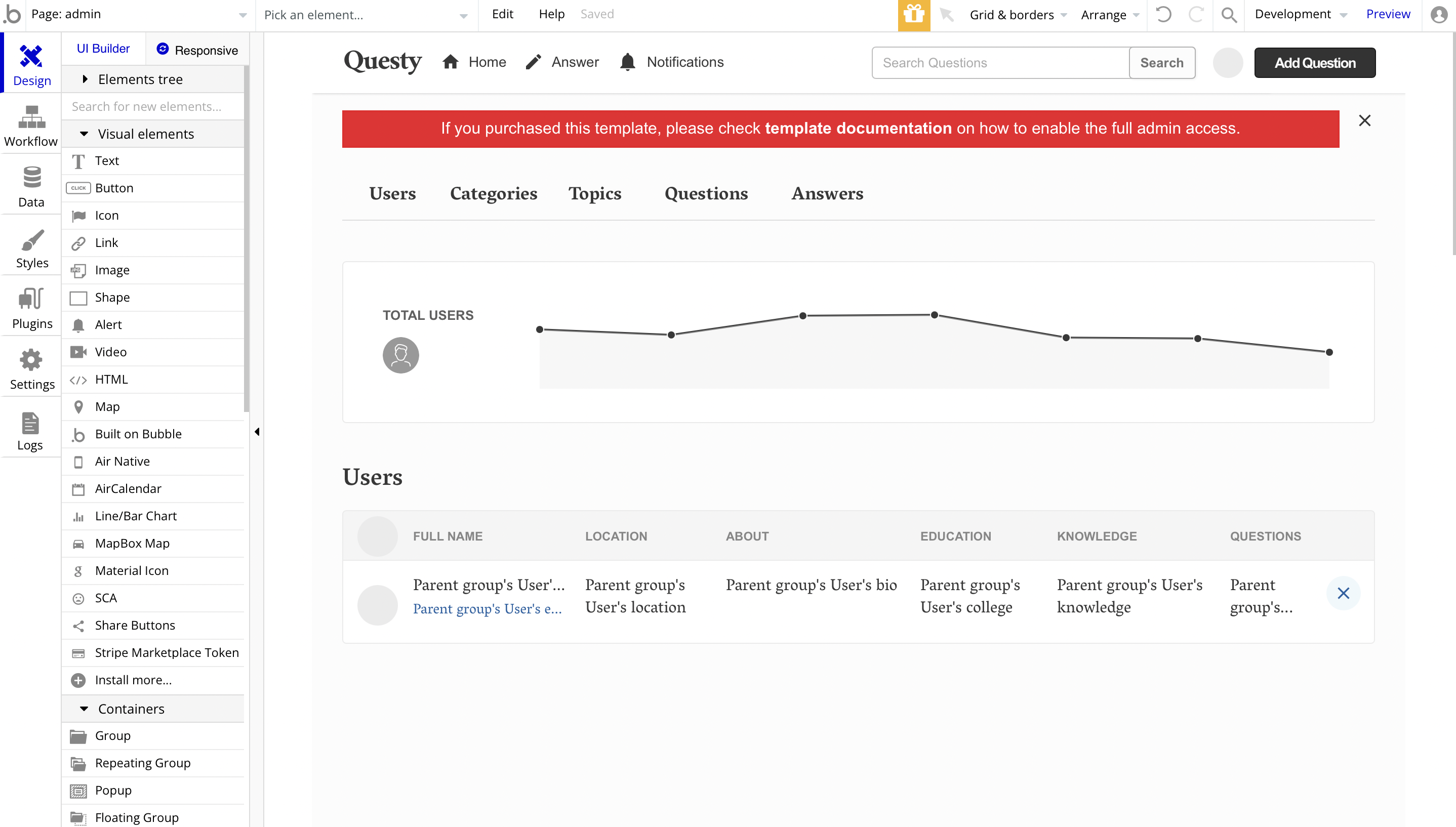
Task: Open the Edit menu
Action: click(502, 14)
